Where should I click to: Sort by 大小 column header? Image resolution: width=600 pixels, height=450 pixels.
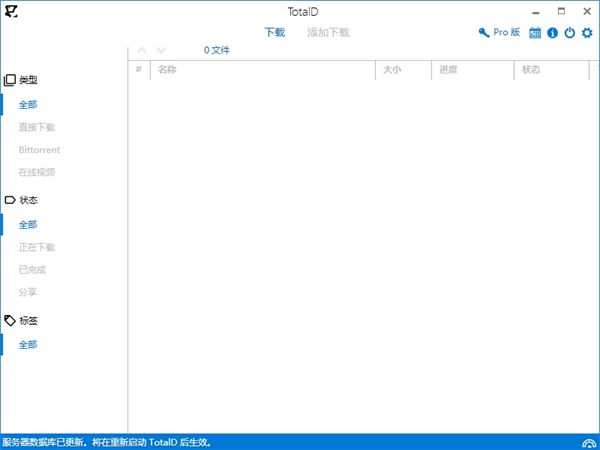pyautogui.click(x=393, y=70)
